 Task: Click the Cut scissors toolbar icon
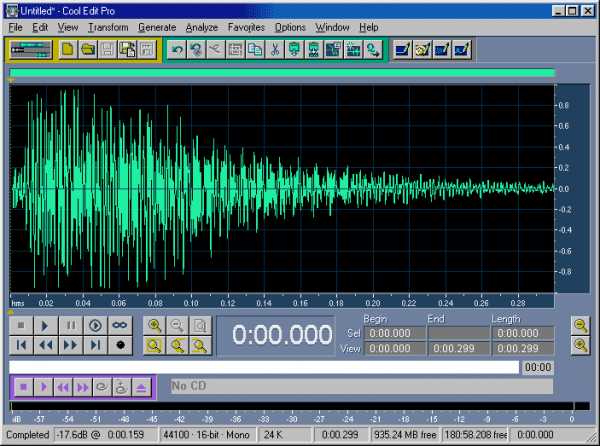pyautogui.click(x=274, y=48)
